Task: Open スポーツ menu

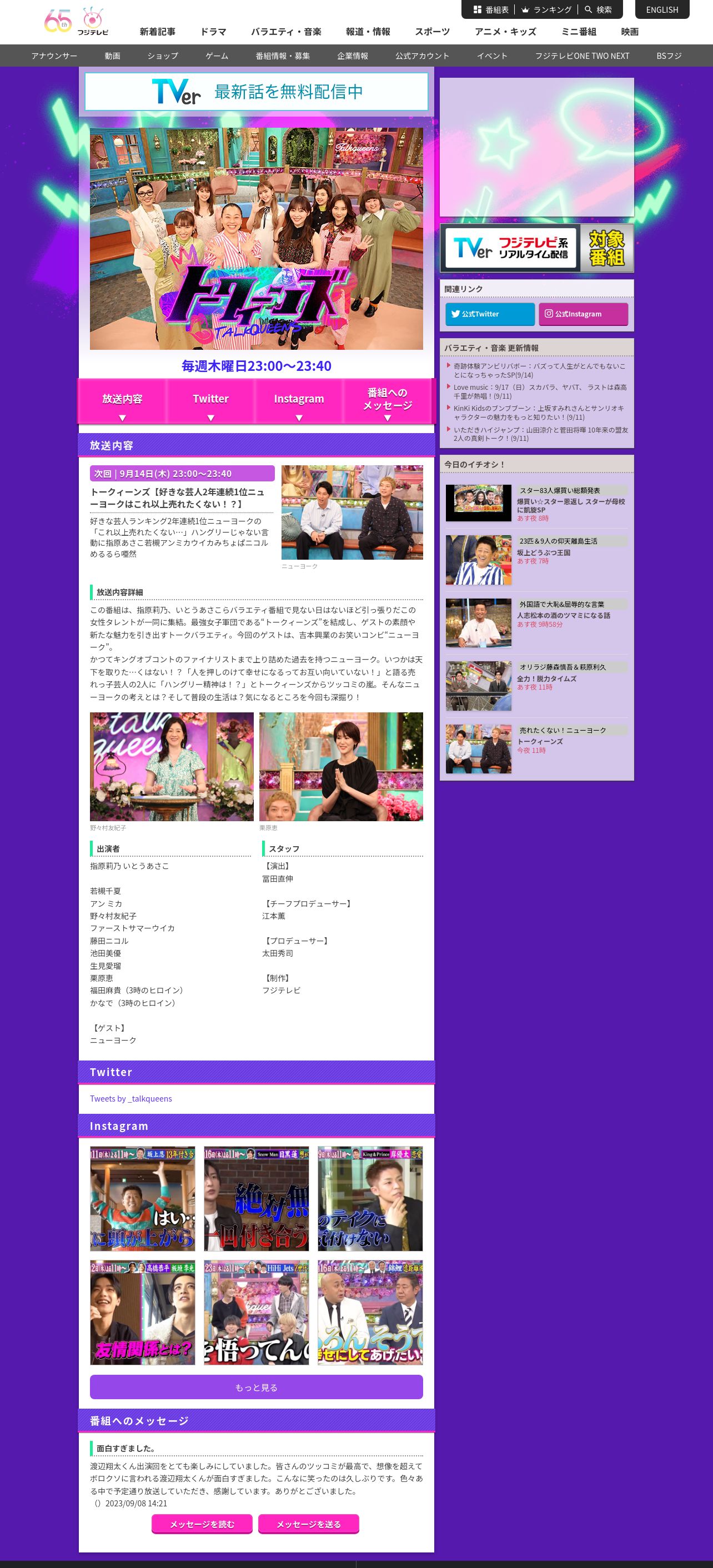Action: [x=433, y=32]
